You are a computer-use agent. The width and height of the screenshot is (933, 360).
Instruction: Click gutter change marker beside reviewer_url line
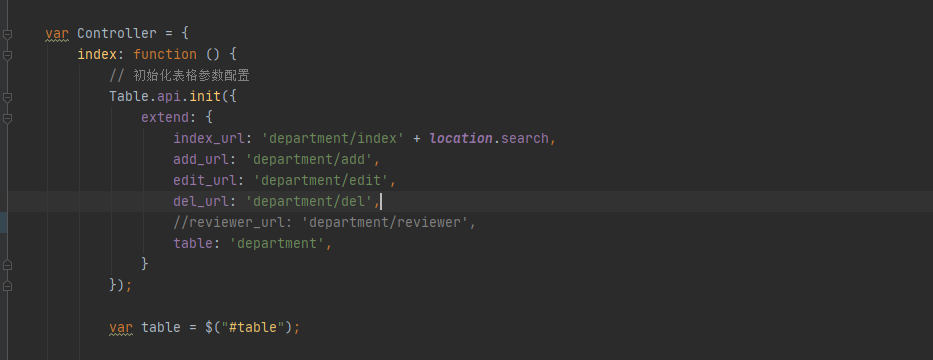4,222
